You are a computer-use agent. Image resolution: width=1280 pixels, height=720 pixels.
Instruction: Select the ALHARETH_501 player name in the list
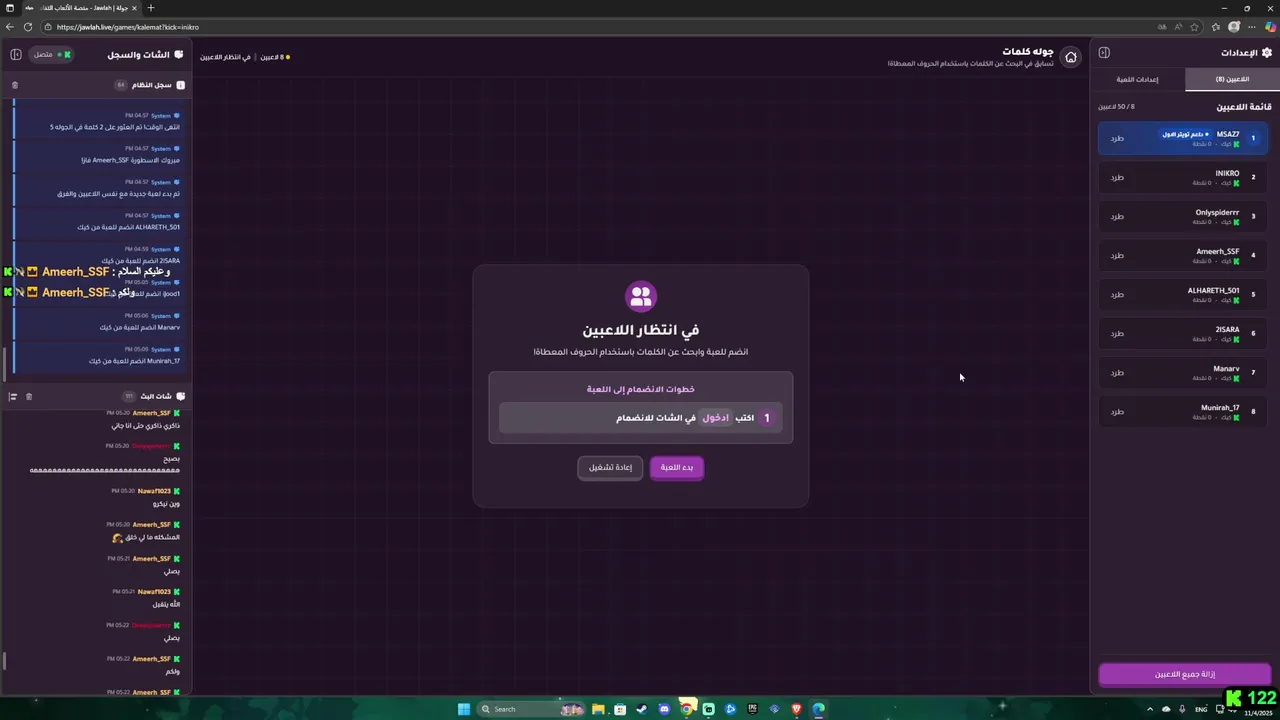[1213, 291]
